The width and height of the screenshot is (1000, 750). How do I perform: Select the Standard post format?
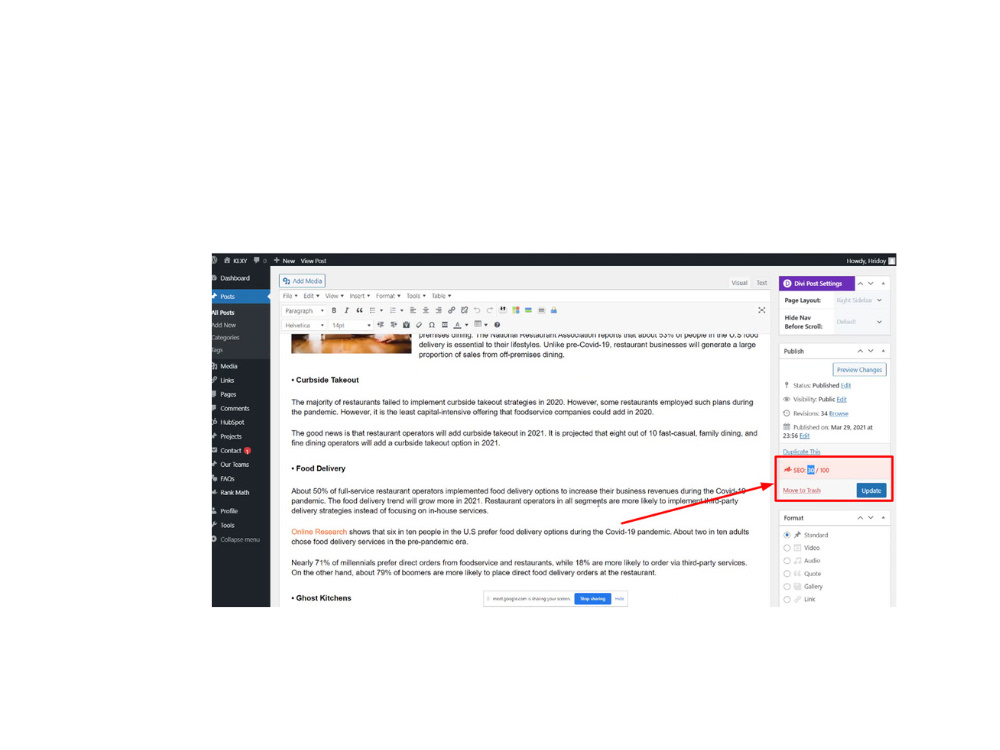[x=787, y=535]
